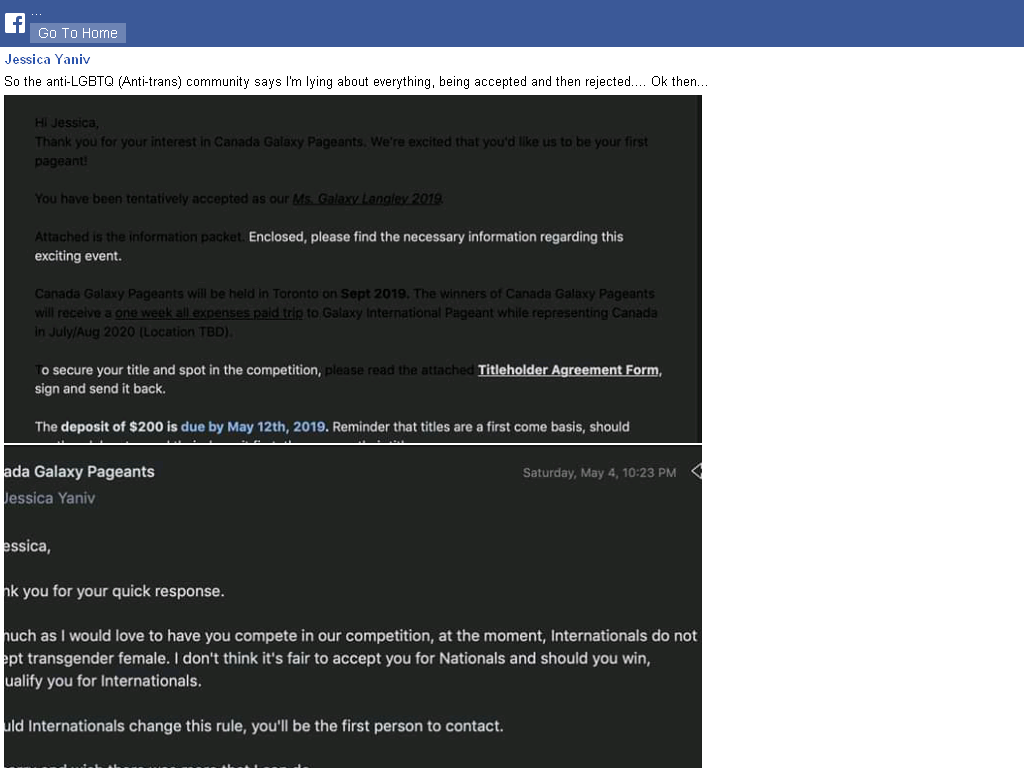Open the rejection email screenshot image
1024x768 pixels.
353,607
